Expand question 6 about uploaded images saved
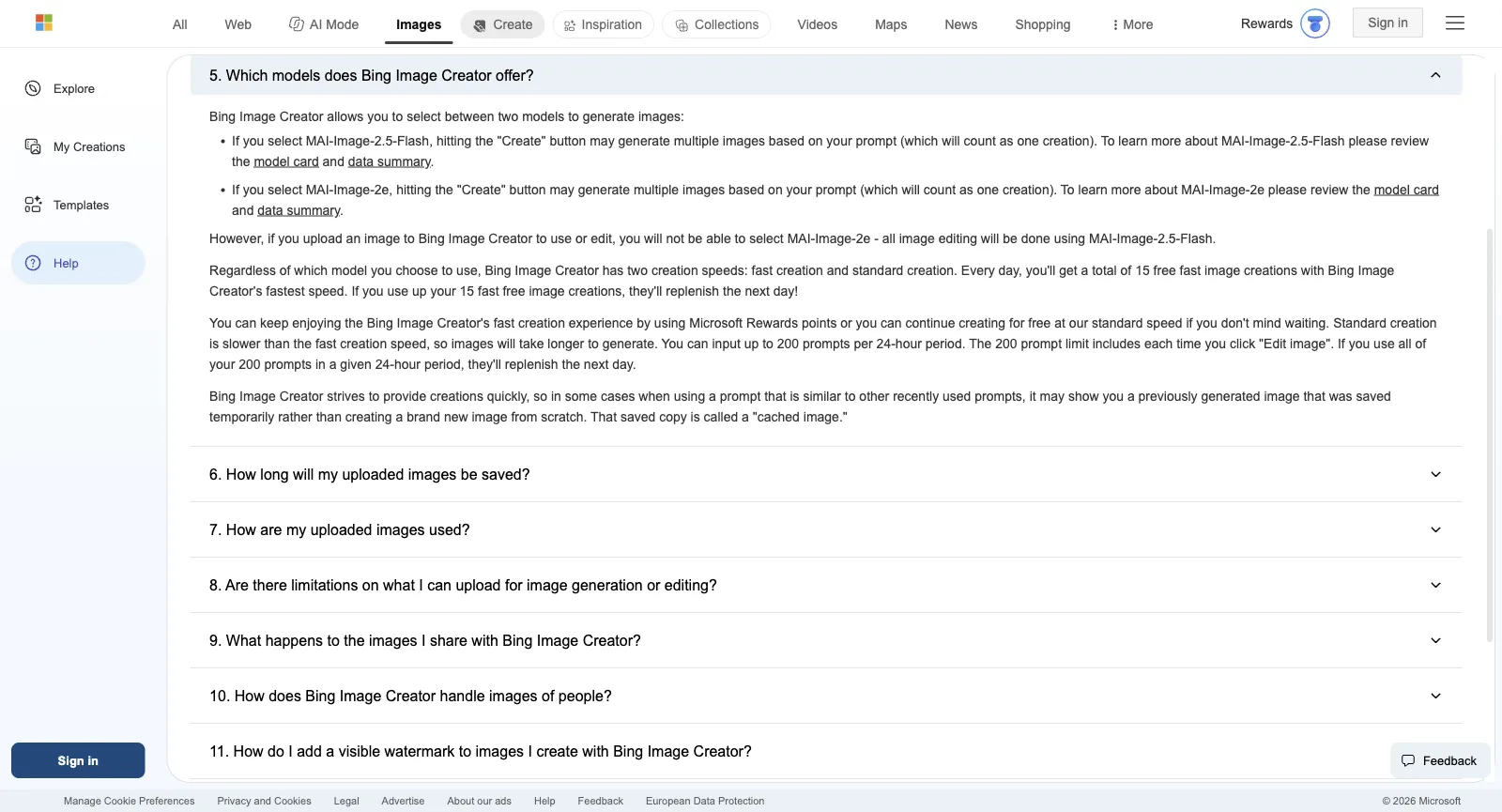This screenshot has width=1502, height=812. 826,474
